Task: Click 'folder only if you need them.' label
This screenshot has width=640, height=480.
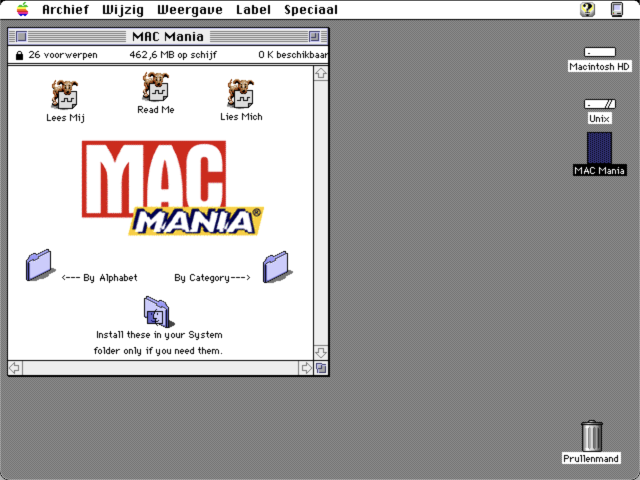Action: point(158,351)
